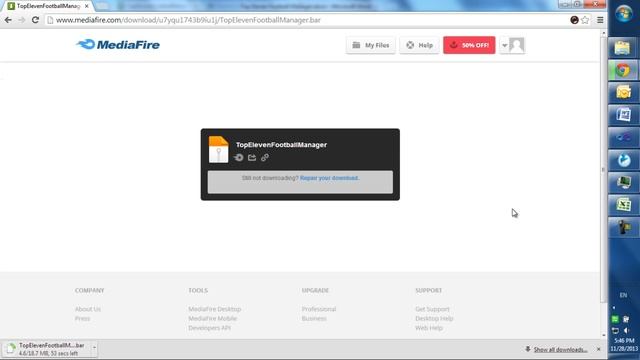Open the download item's dropdown arrow
Viewport: 640px width, 360px height.
[x=94, y=348]
